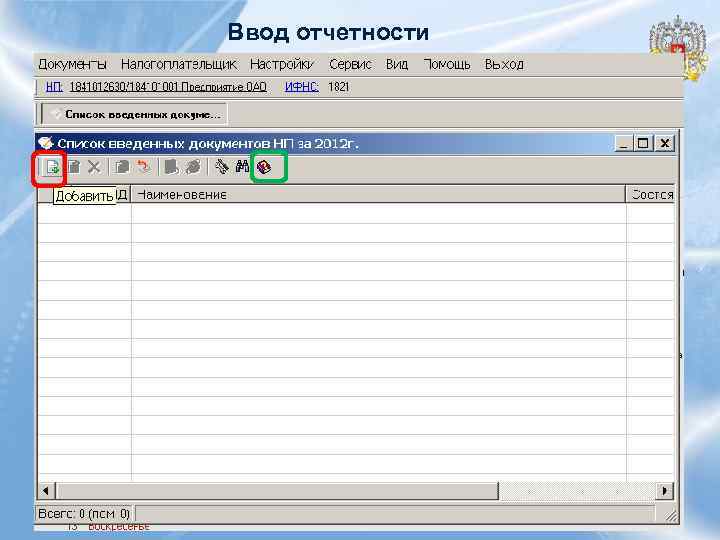Close the Список введенных документов window
This screenshot has height=540, width=720.
pyautogui.click(x=664, y=143)
